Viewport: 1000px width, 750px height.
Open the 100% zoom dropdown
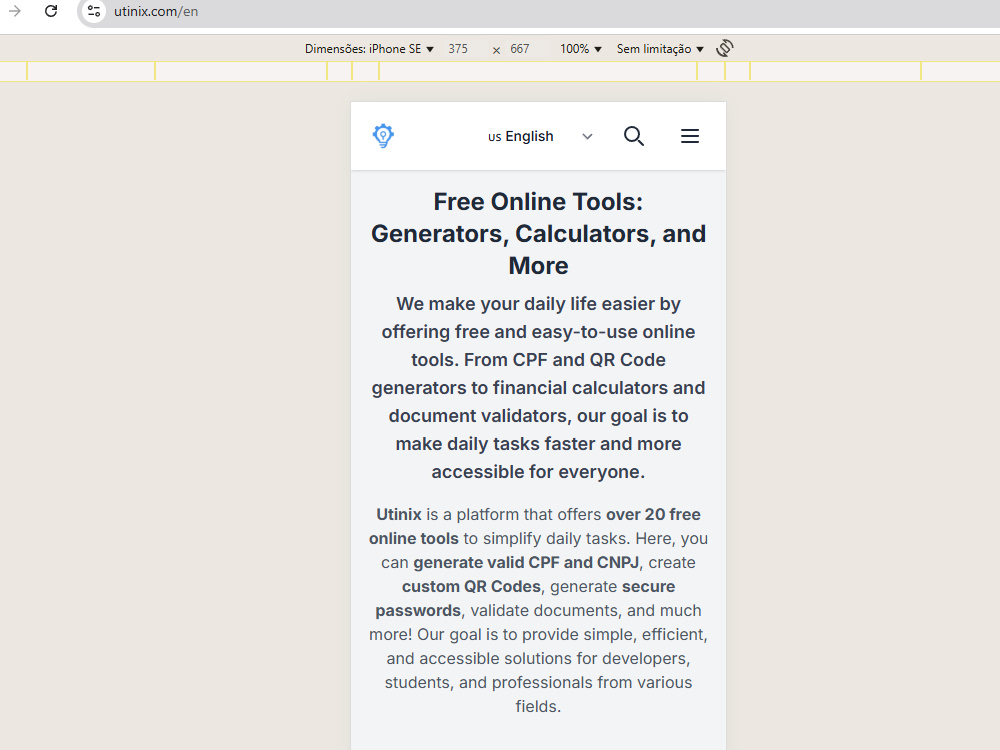pyautogui.click(x=580, y=49)
